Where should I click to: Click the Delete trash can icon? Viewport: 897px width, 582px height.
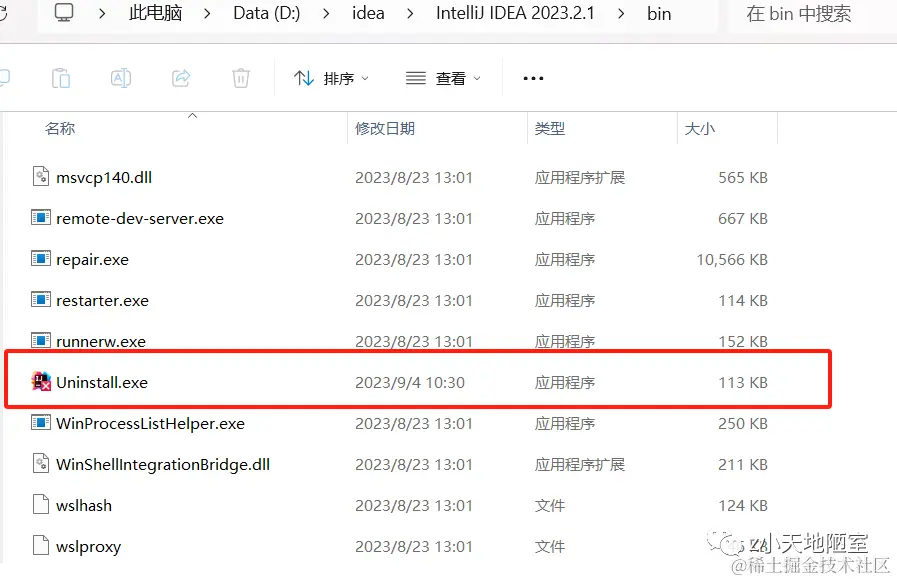(241, 78)
